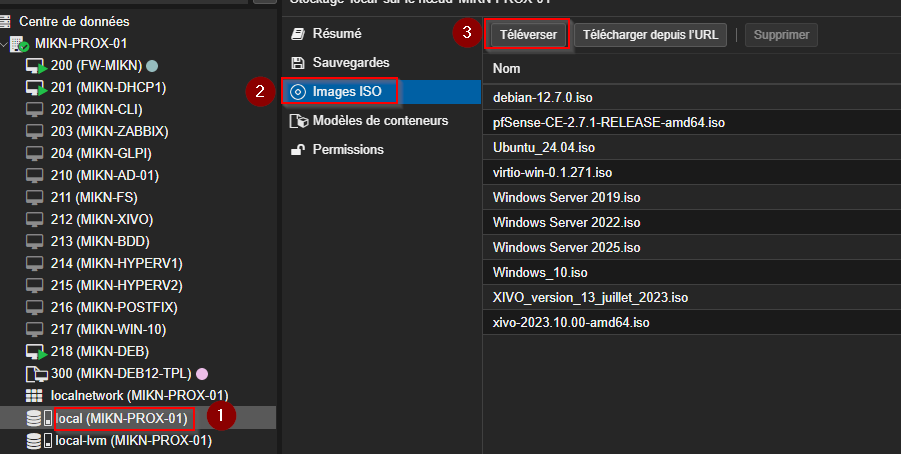The image size is (901, 454).
Task: Click the monitor icon for 210 (MIKN-AD-01)
Action: pos(34,175)
